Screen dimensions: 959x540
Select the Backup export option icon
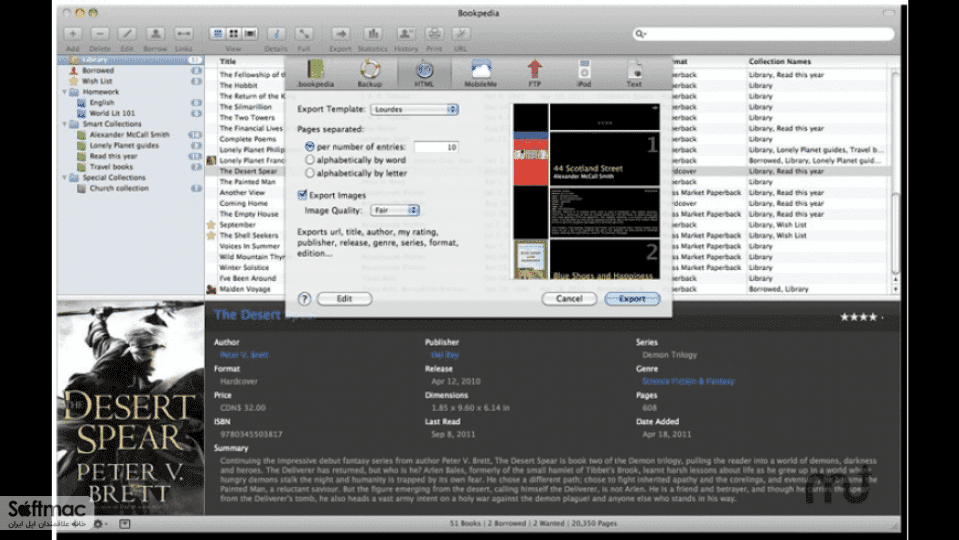369,69
